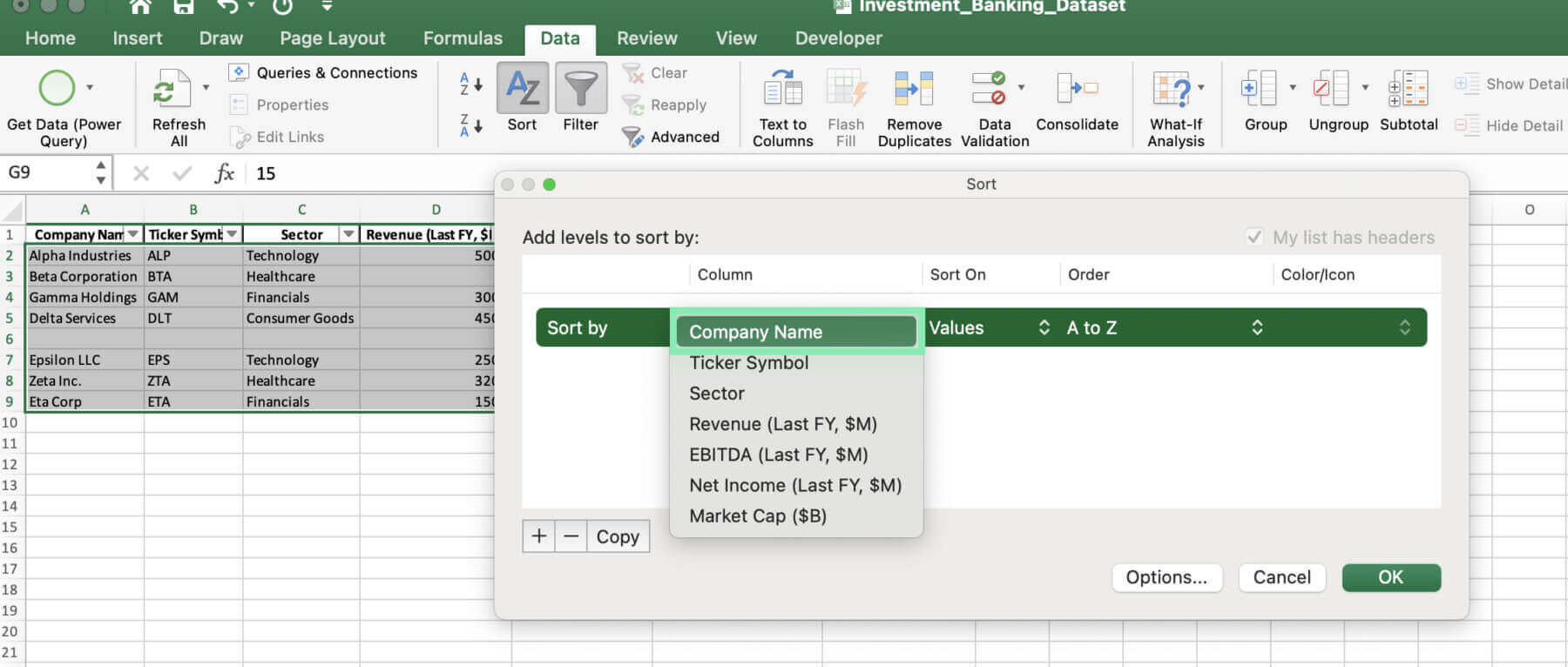Open Ticker Symbol column filter arrow
The width and height of the screenshot is (1568, 667).
[232, 234]
